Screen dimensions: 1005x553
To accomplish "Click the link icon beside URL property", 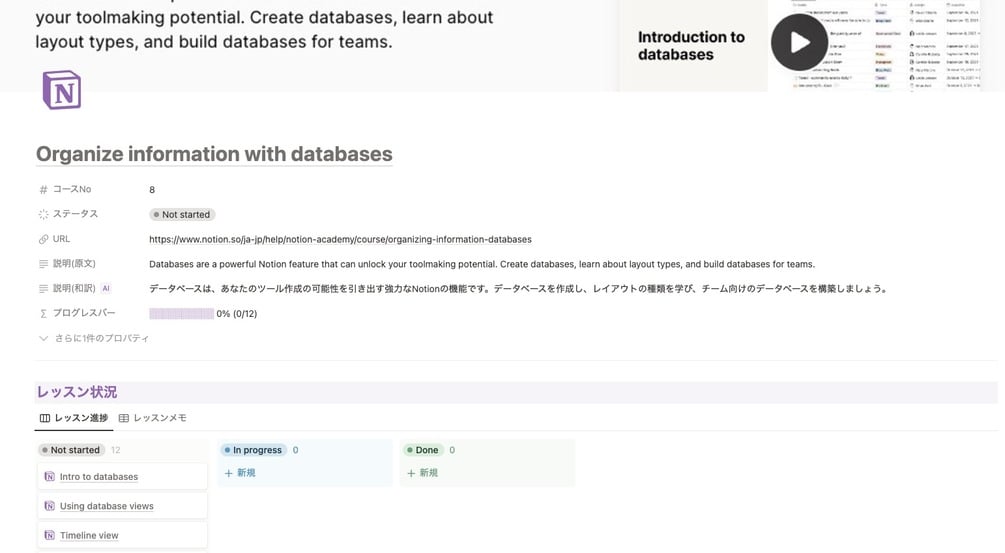I will coord(43,239).
